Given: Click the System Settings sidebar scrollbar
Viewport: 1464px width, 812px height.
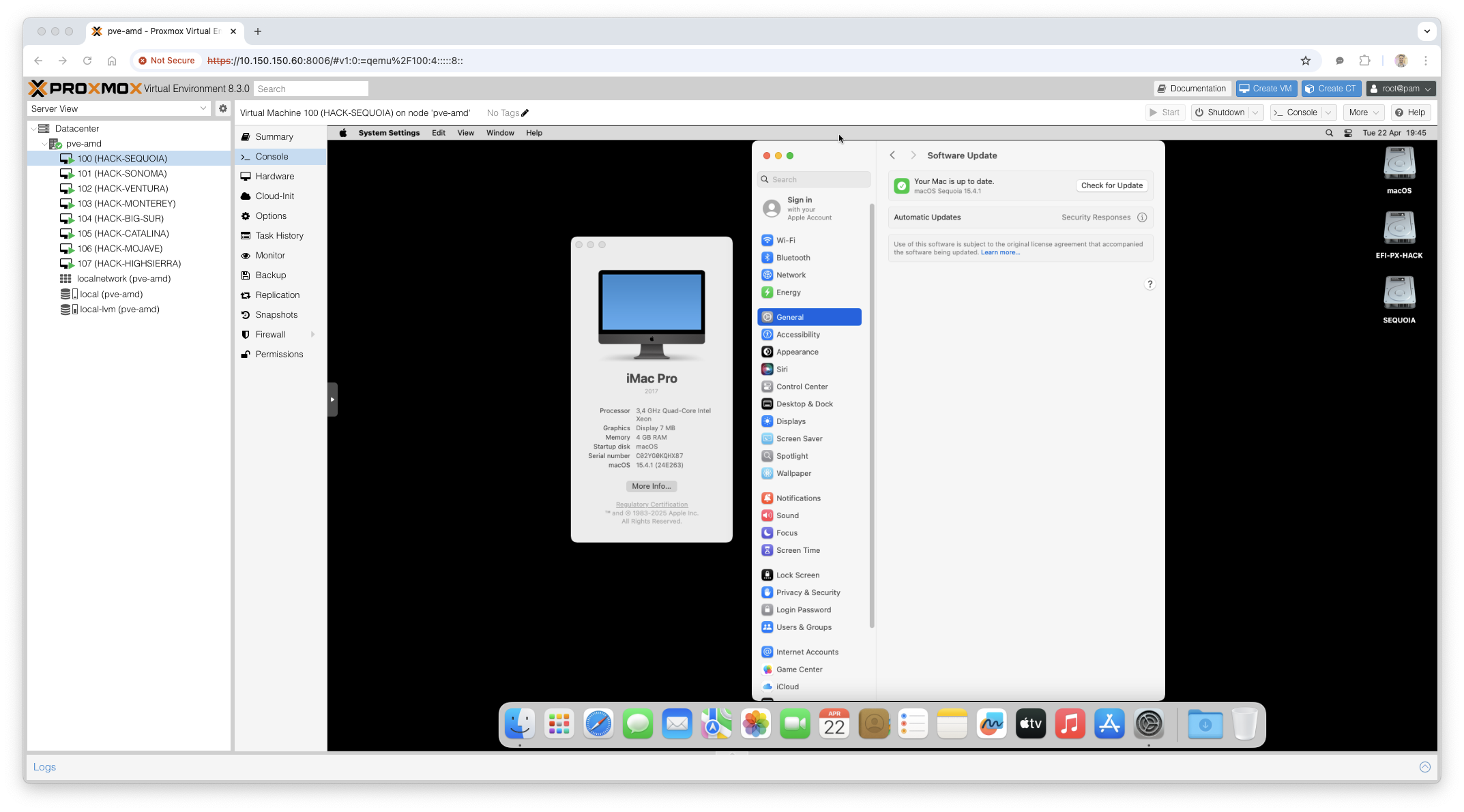Looking at the screenshot, I should pyautogui.click(x=872, y=416).
